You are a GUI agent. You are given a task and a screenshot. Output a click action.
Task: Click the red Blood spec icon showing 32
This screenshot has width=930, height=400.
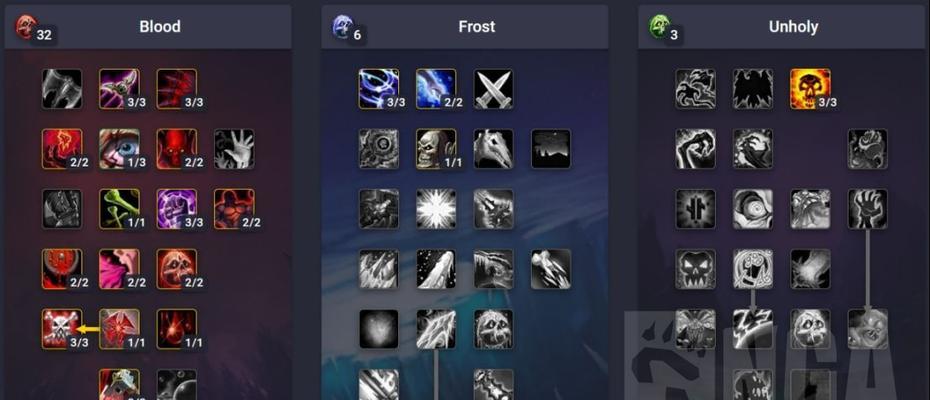[26, 26]
